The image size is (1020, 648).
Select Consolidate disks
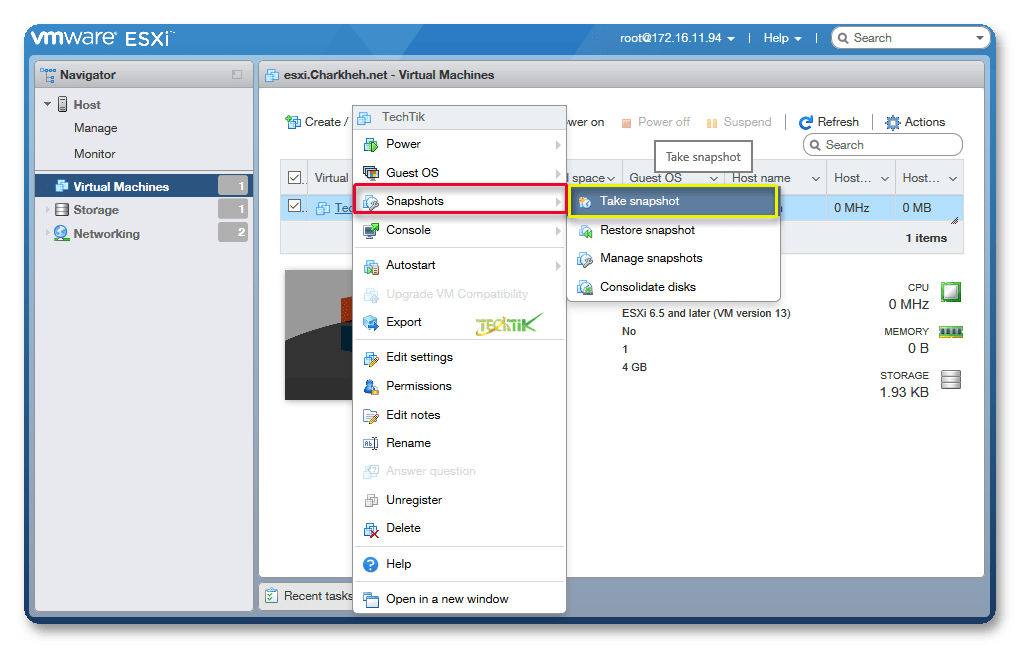674,288
